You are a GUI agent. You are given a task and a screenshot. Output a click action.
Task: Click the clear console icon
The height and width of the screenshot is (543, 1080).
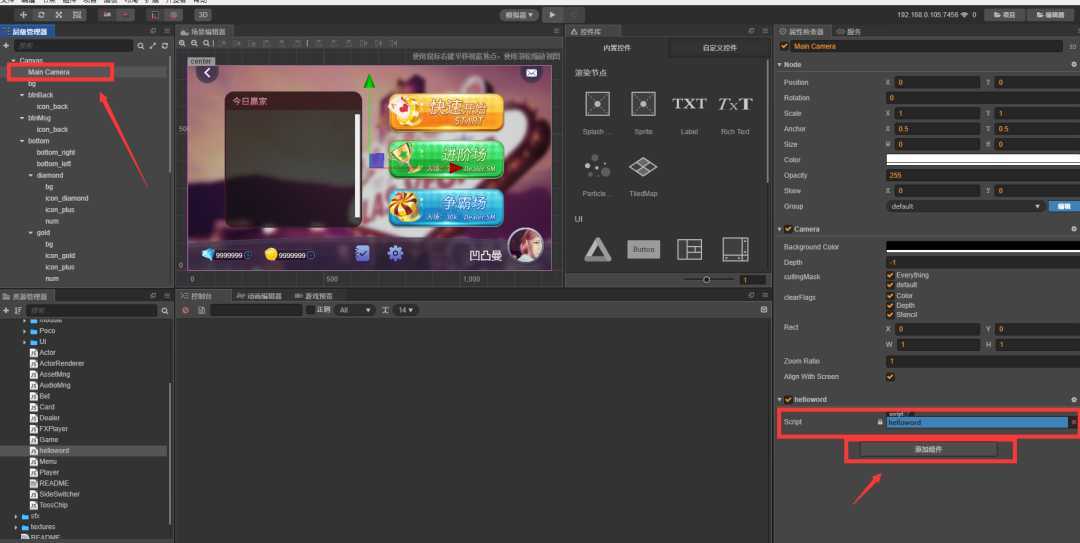186,310
